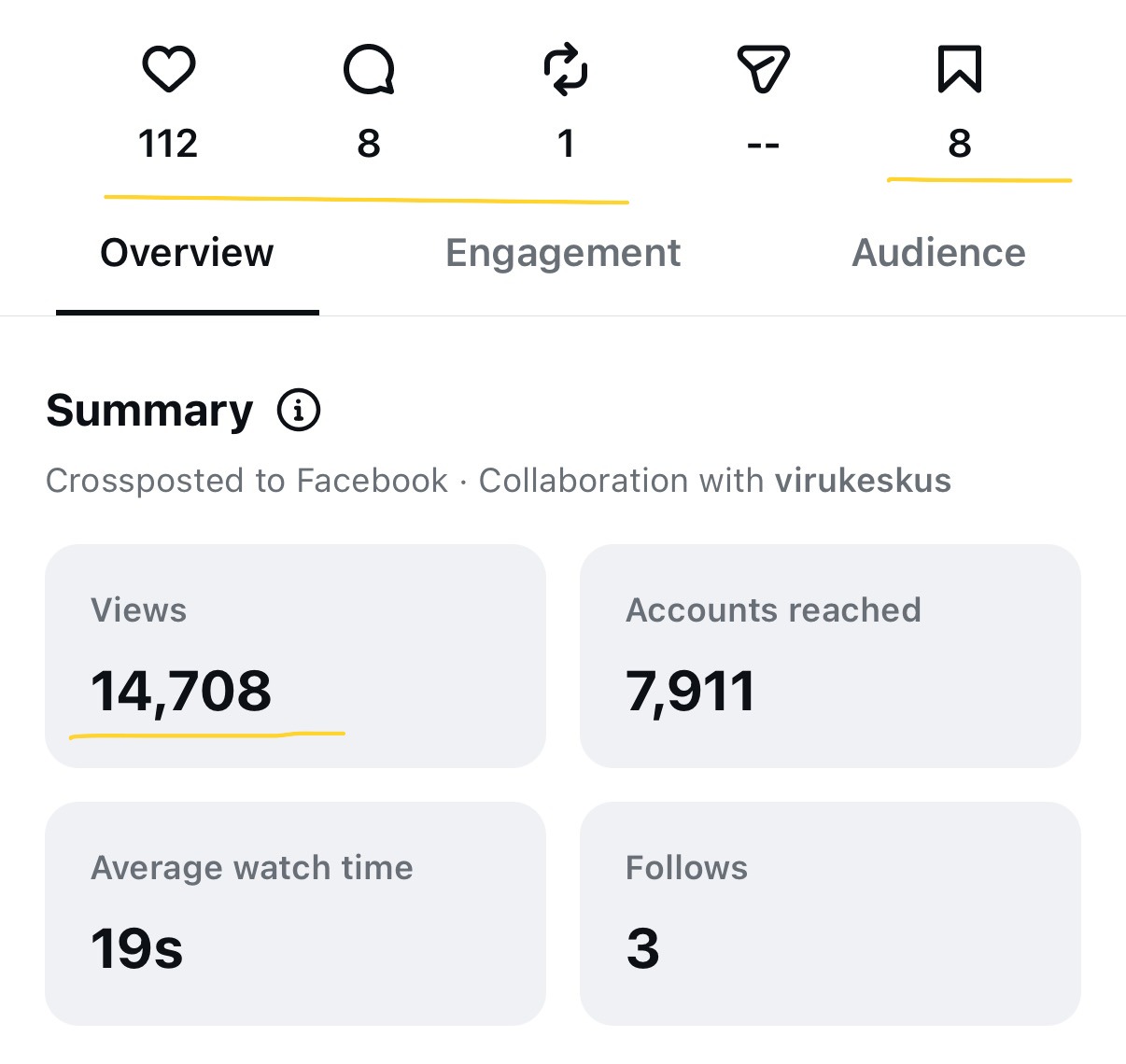Tap the 14,708 views number

pos(181,692)
